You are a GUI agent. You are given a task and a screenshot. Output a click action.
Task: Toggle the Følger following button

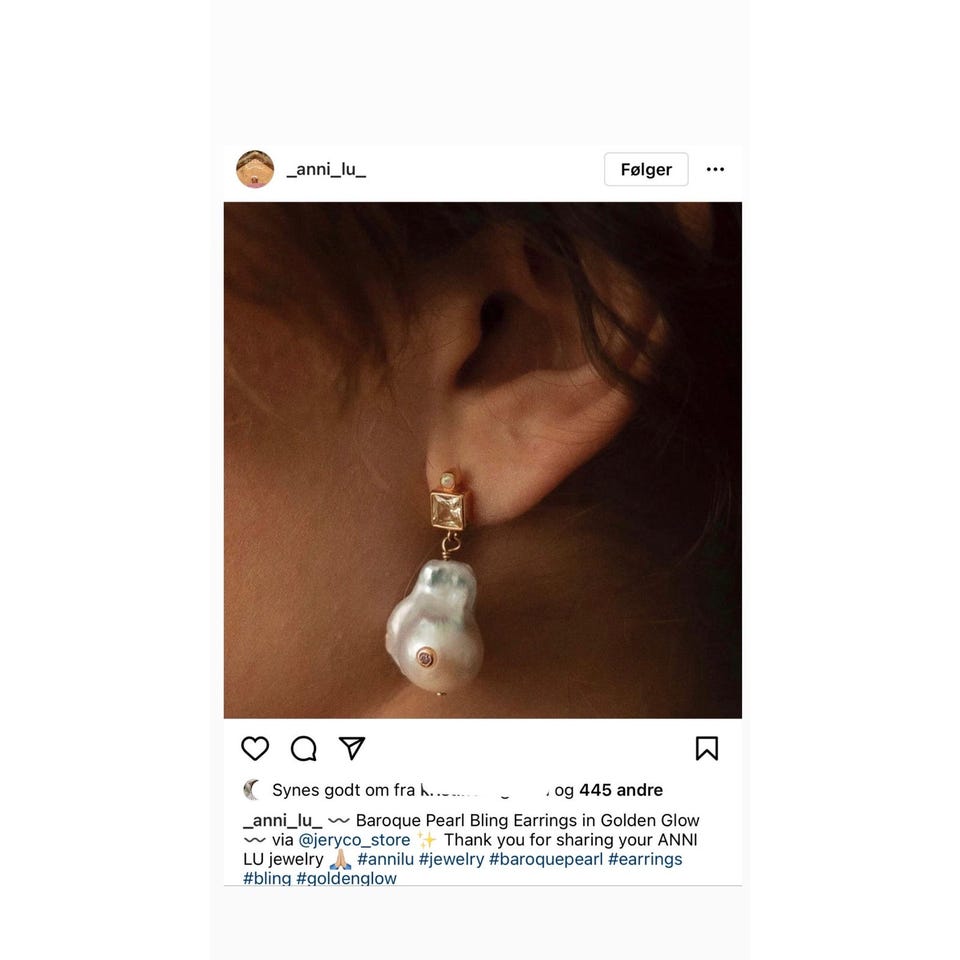click(646, 169)
